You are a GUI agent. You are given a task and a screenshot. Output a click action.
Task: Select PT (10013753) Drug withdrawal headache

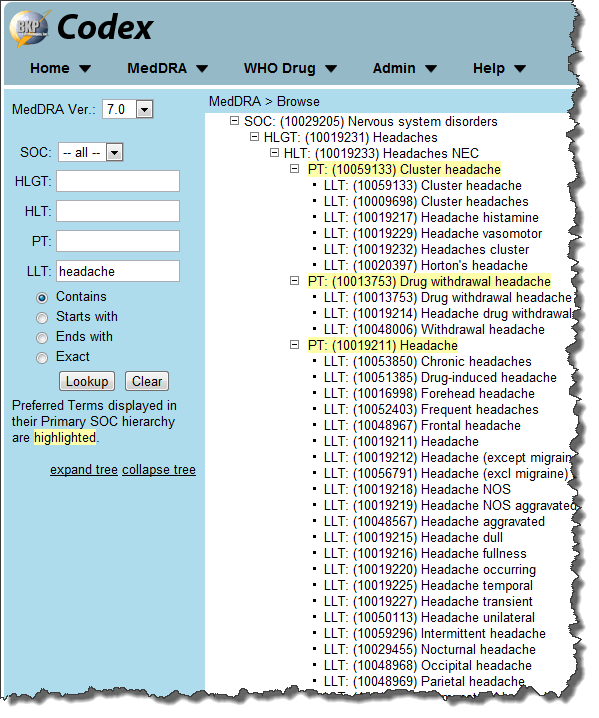[429, 282]
